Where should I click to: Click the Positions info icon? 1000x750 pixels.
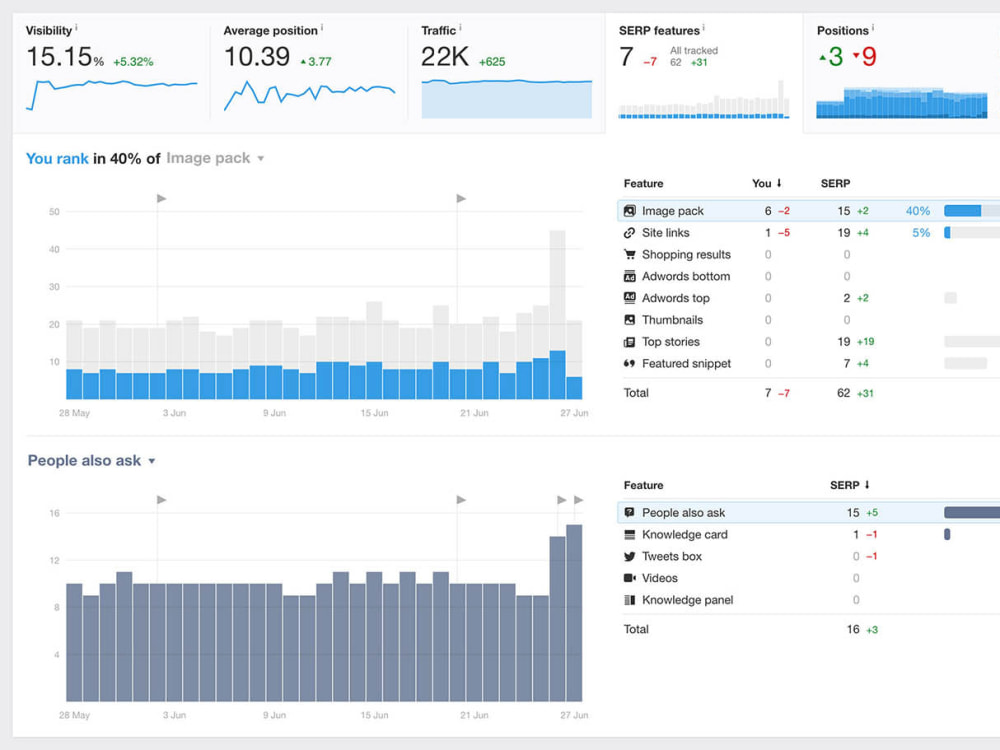(873, 27)
